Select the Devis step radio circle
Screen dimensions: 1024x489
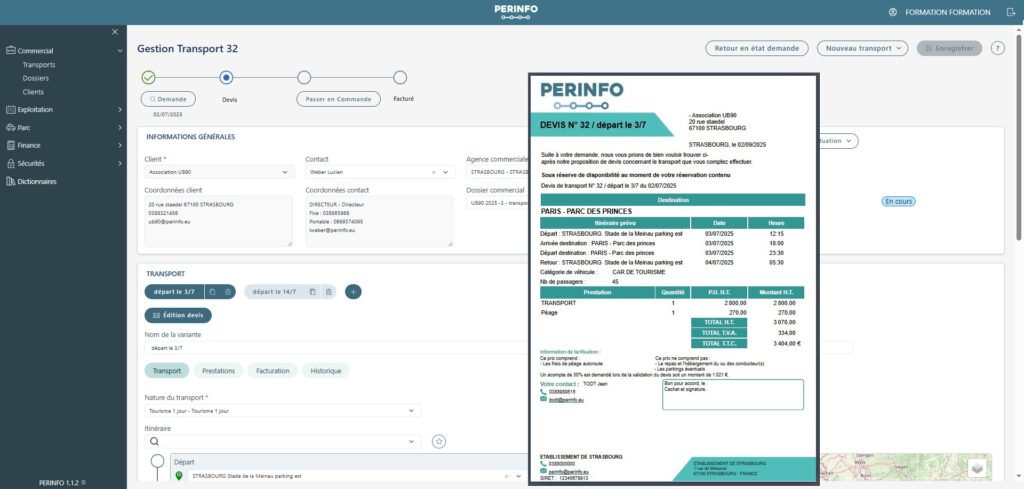point(226,77)
